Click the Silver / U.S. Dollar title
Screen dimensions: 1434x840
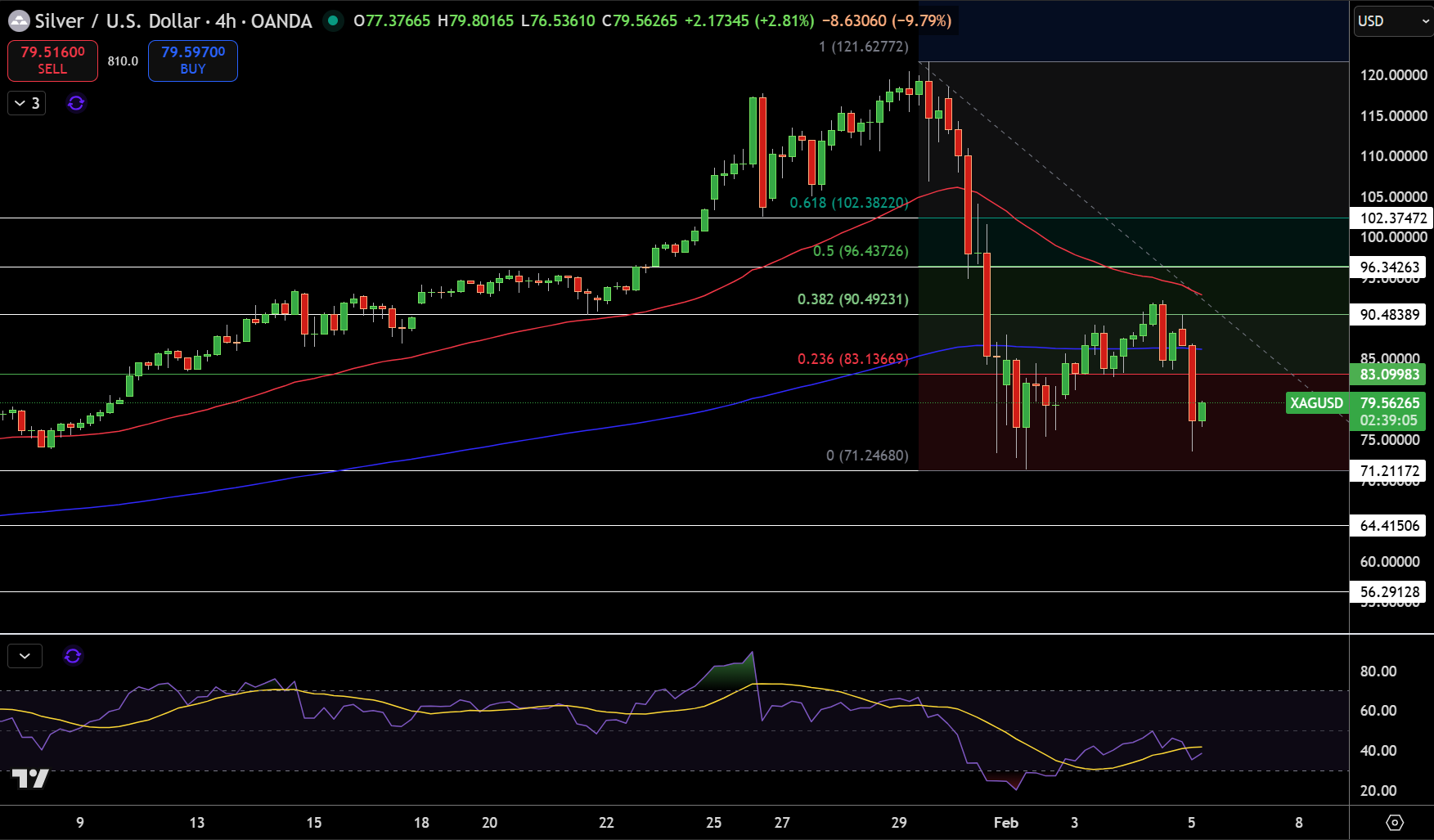(x=117, y=21)
